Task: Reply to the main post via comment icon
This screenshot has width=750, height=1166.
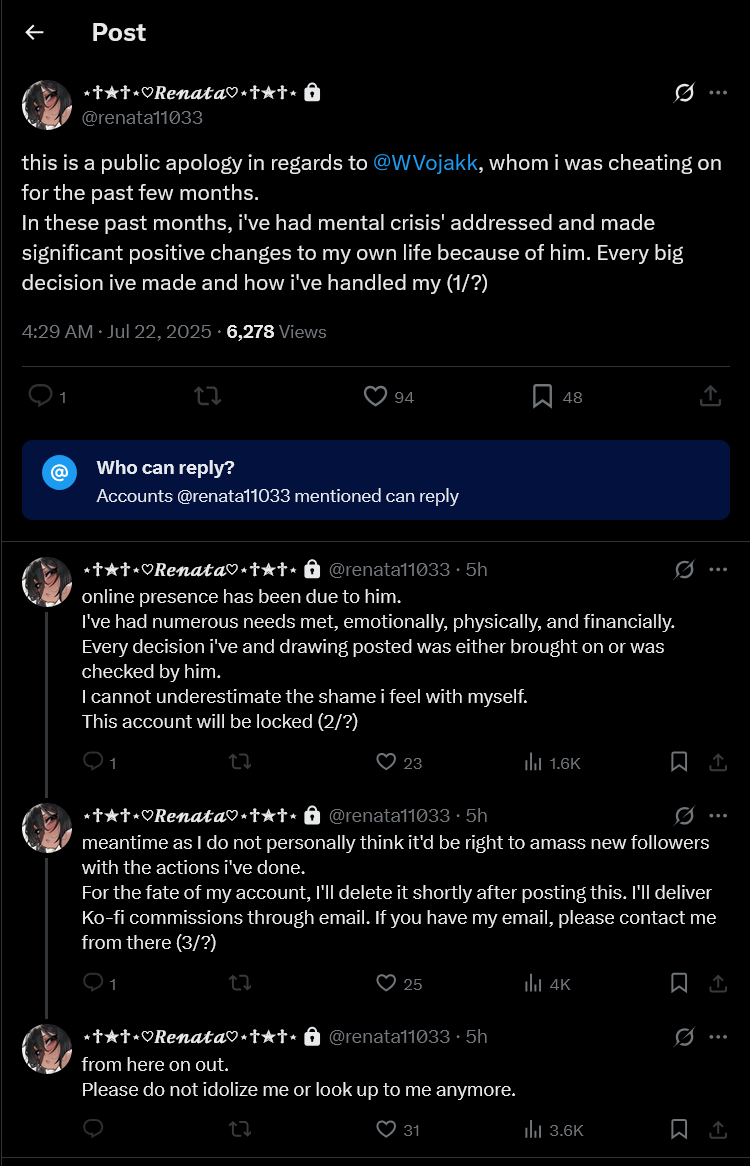Action: click(48, 396)
